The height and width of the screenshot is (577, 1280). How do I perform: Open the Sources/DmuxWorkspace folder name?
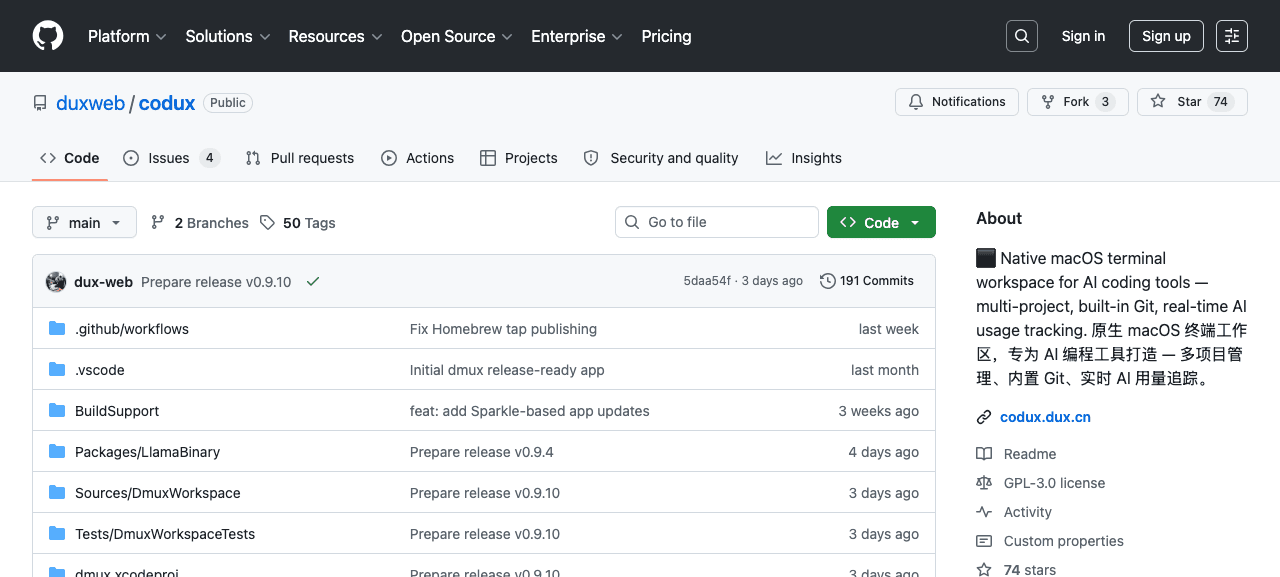click(158, 493)
